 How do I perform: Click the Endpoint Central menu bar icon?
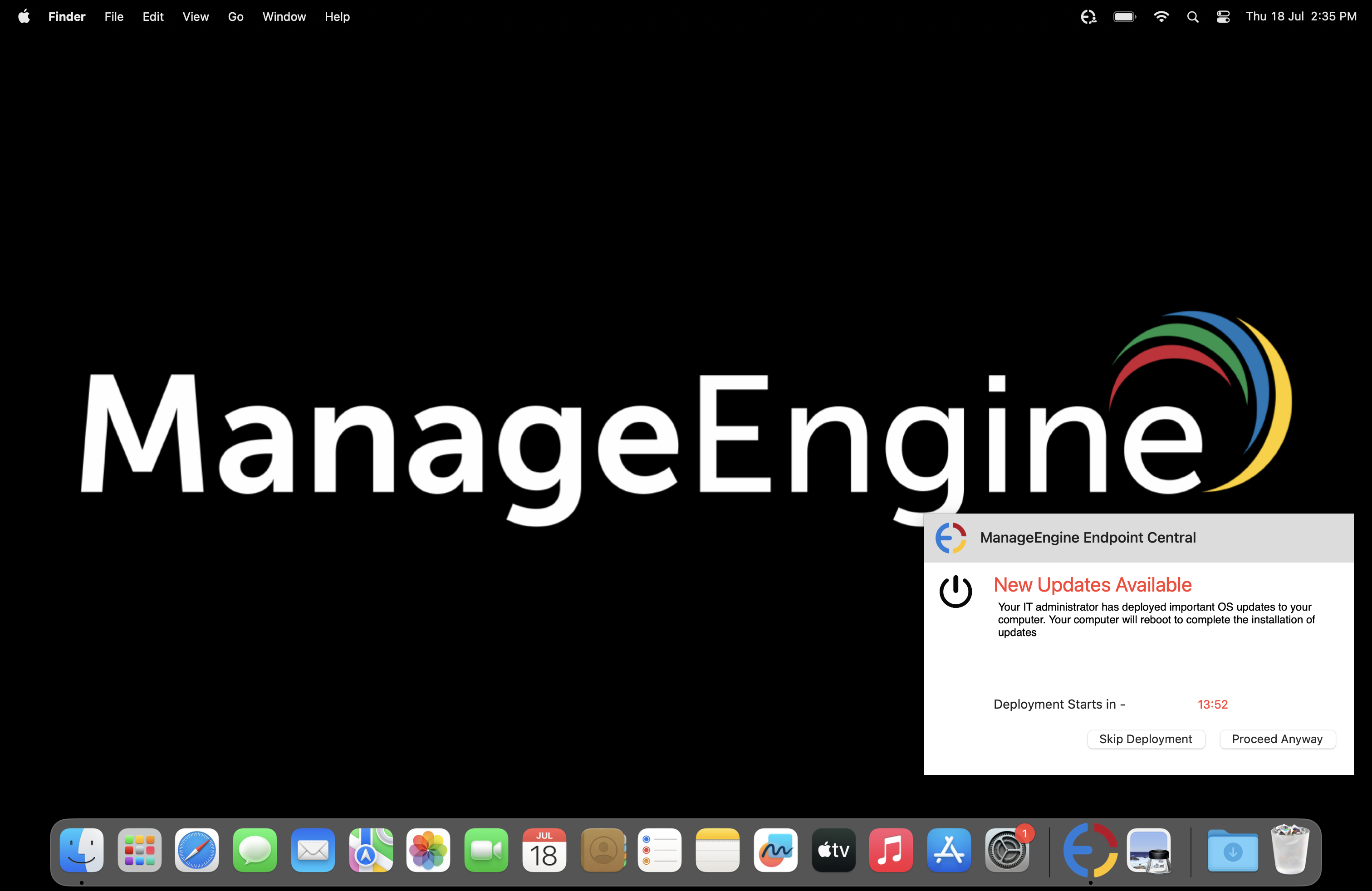coord(1088,17)
